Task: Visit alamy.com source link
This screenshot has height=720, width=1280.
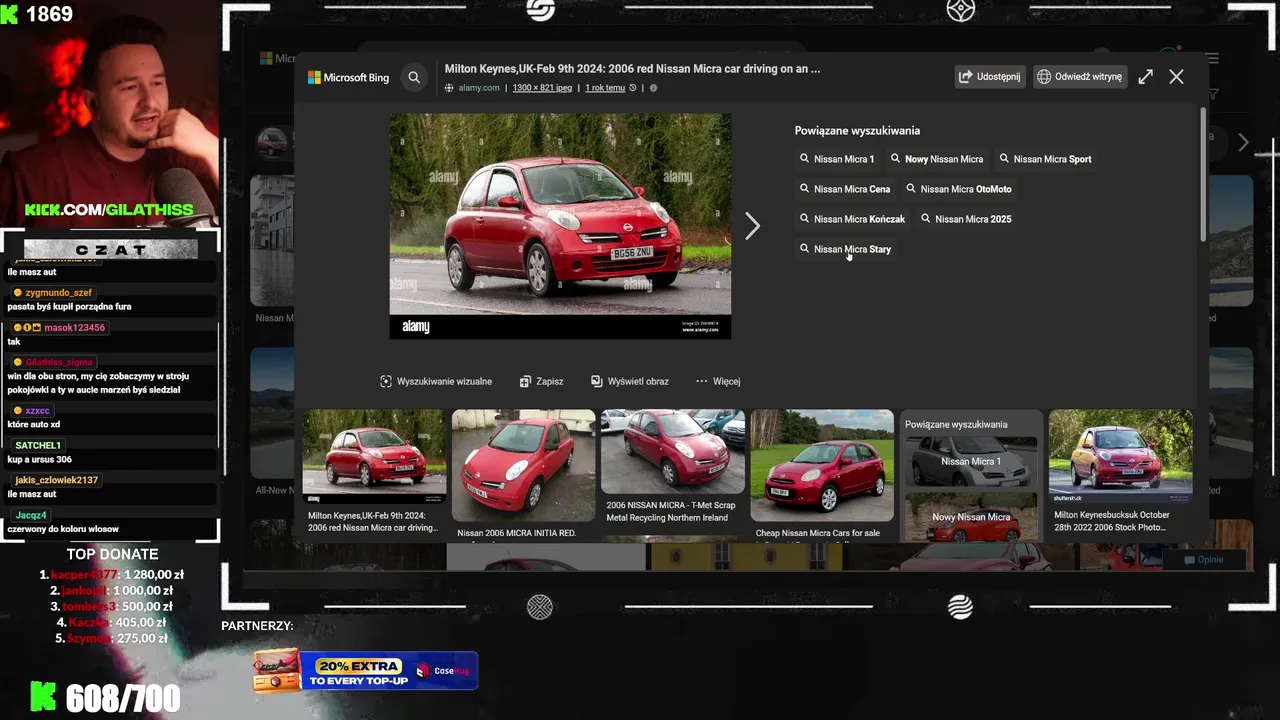Action: click(478, 88)
